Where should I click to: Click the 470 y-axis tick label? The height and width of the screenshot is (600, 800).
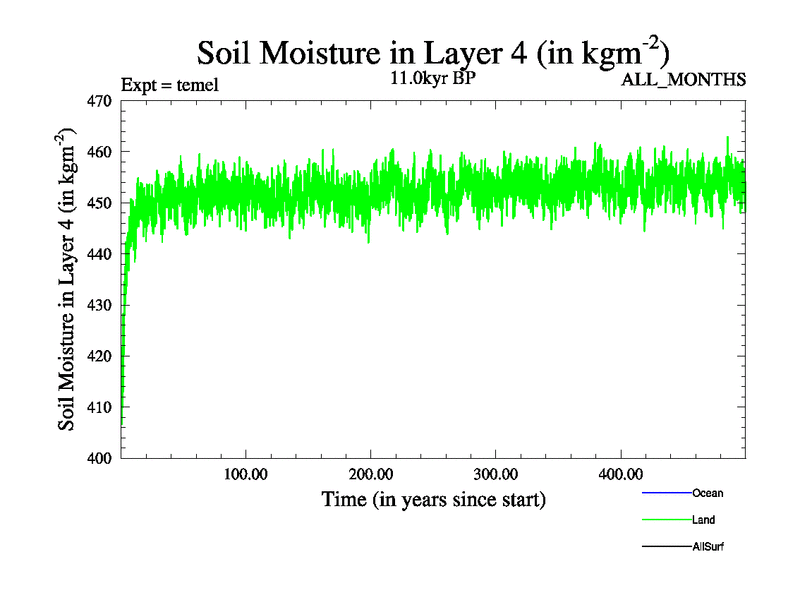(100, 101)
